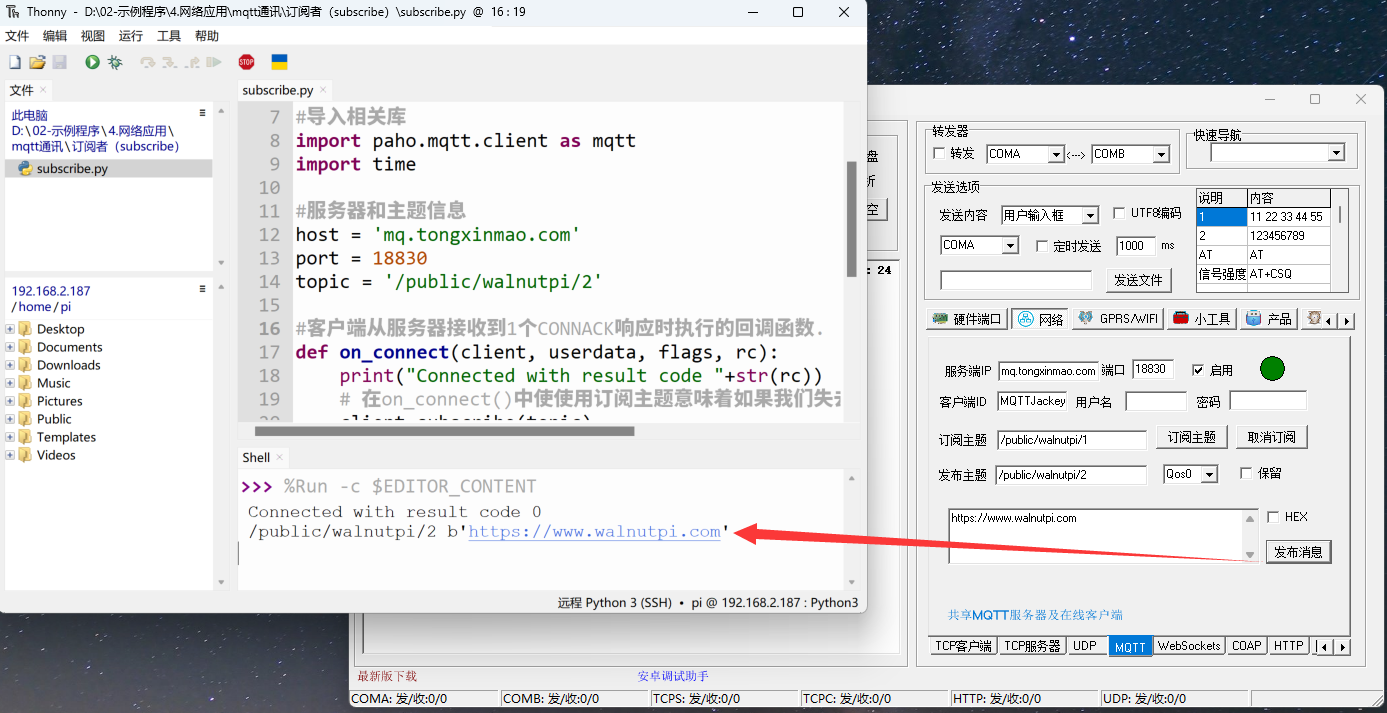
Task: Expand the Downloads folder
Action: click(x=10, y=365)
